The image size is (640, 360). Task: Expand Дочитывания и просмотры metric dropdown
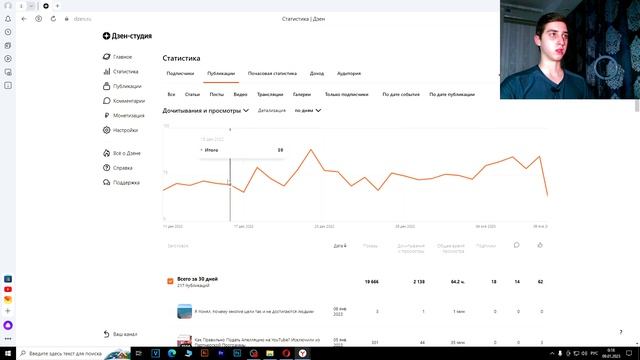click(206, 111)
